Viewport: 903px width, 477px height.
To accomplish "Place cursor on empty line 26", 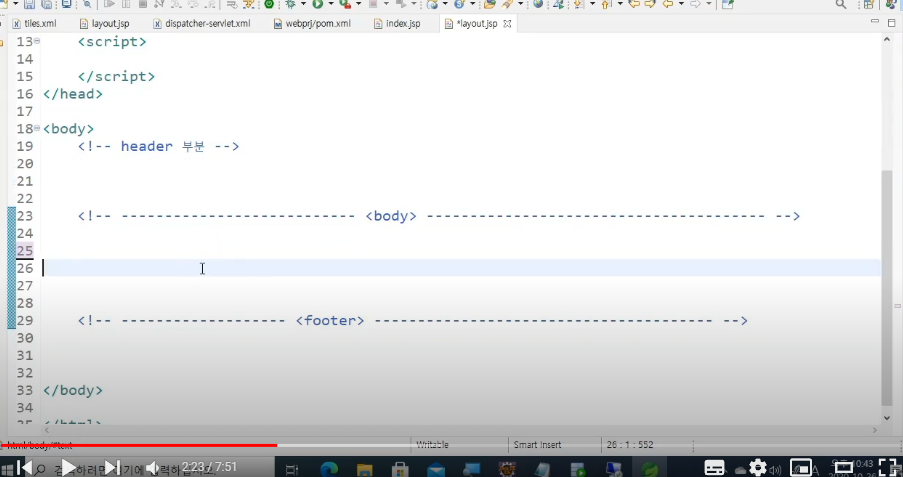I will click(x=461, y=268).
